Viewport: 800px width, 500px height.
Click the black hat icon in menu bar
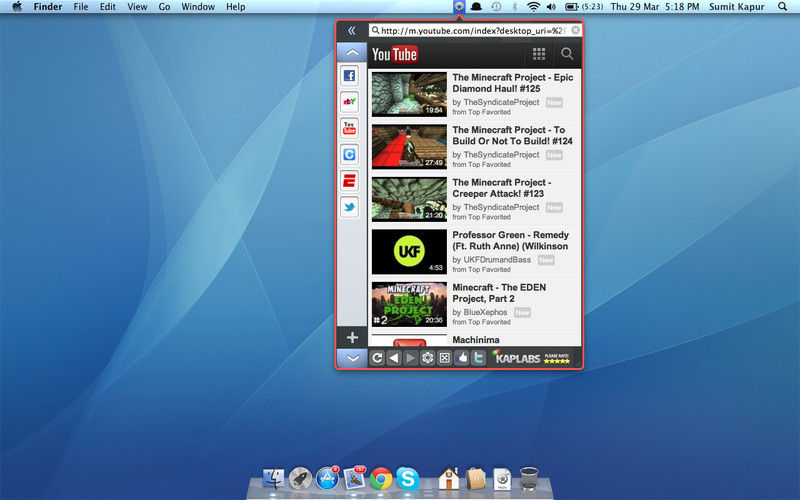point(476,7)
